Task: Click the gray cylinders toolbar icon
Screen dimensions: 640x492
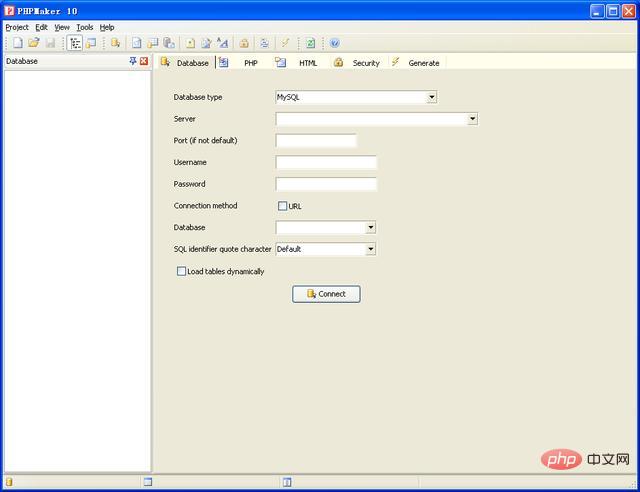Action: pos(169,43)
